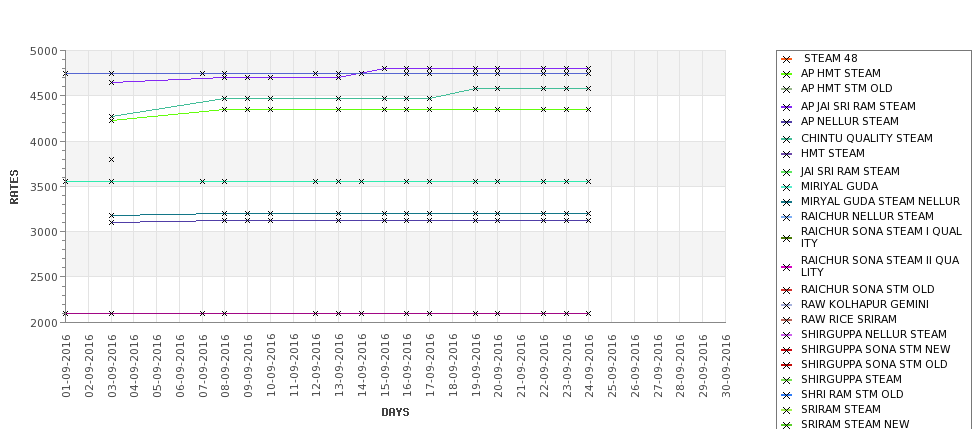Click CHINTU QUALITY STEAM legend label

(867, 138)
